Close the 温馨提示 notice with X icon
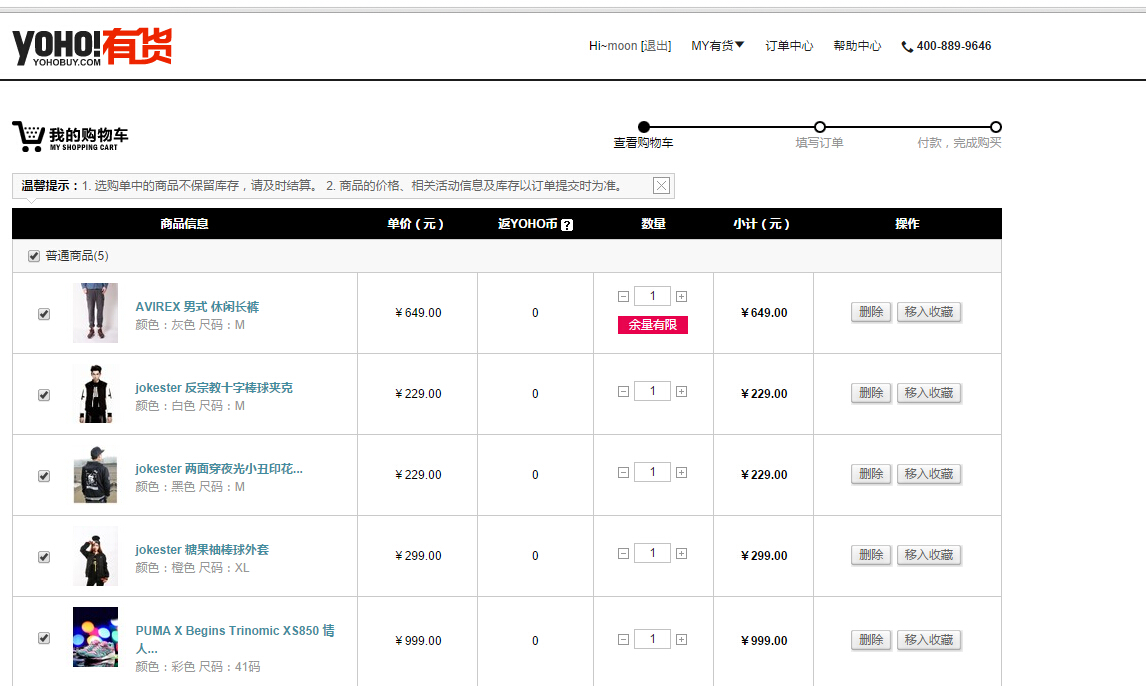 click(x=661, y=186)
